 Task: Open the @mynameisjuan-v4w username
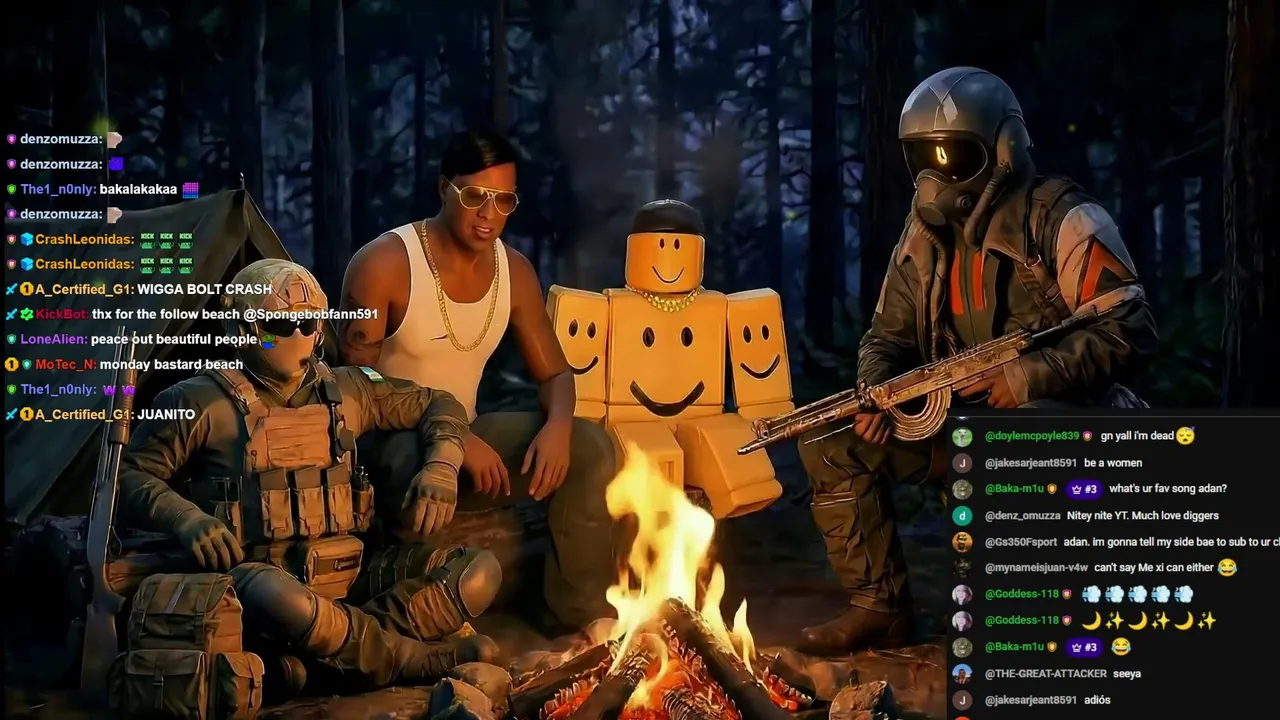pyautogui.click(x=1036, y=568)
